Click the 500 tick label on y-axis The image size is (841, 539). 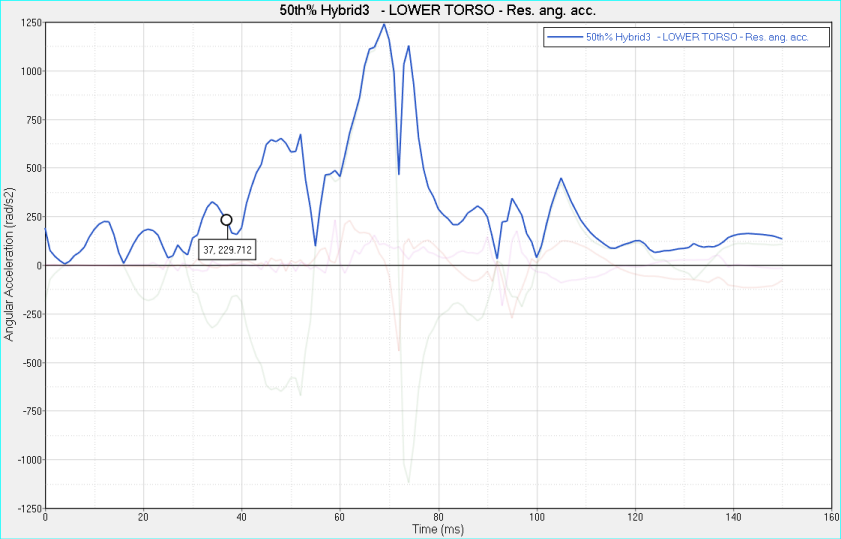32,168
